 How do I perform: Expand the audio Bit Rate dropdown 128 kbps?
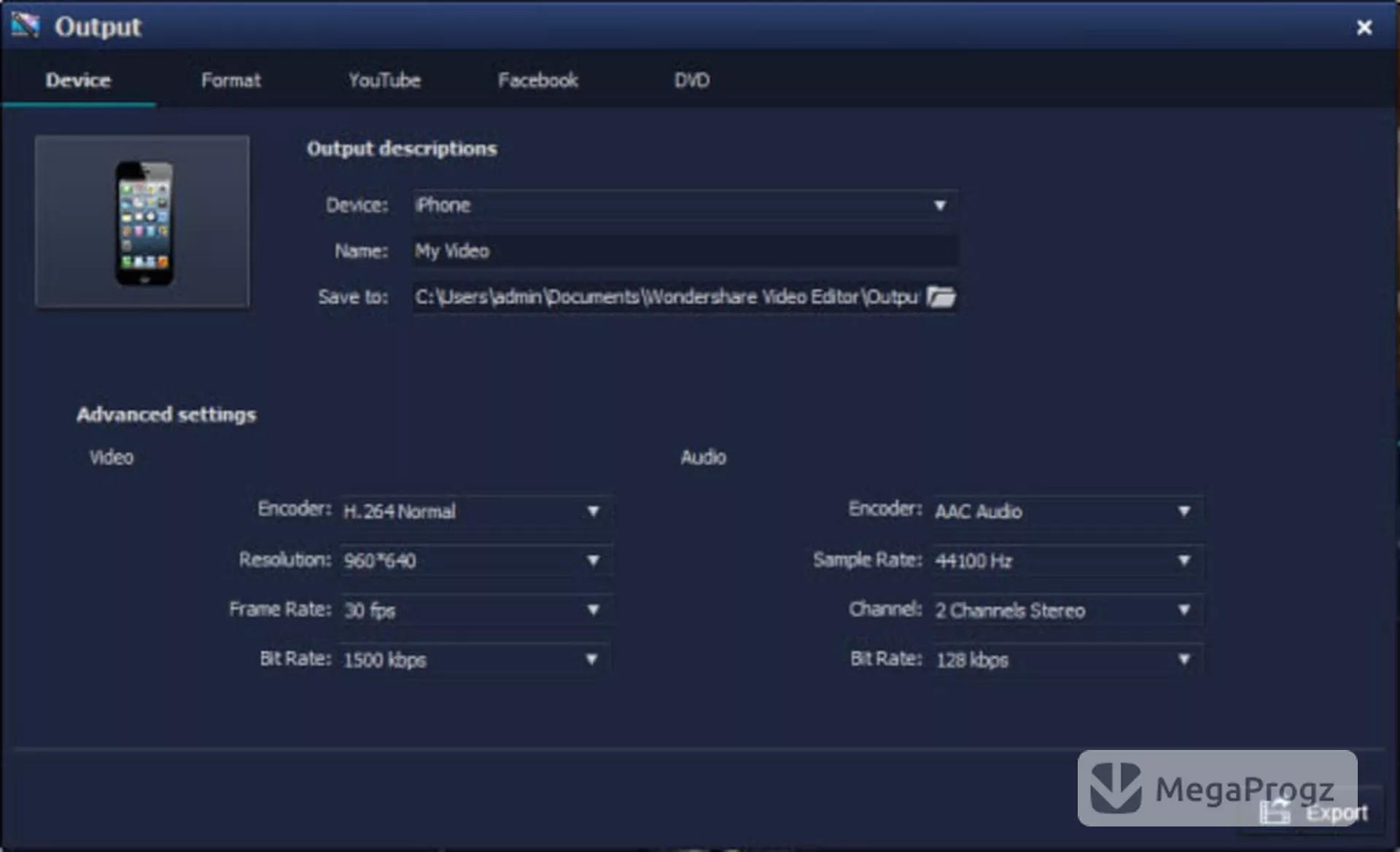pos(1067,660)
